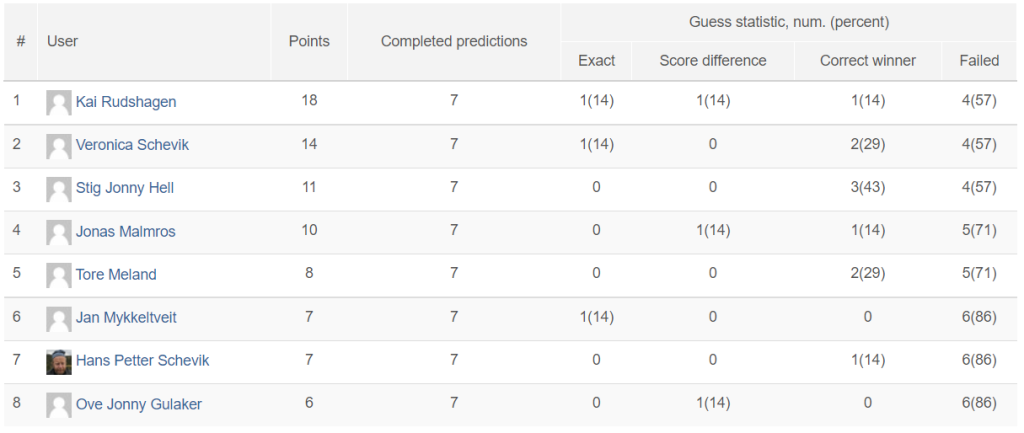Viewport: 1024px width, 433px height.
Task: Open Jonas Malmros's profile link
Action: [x=125, y=231]
